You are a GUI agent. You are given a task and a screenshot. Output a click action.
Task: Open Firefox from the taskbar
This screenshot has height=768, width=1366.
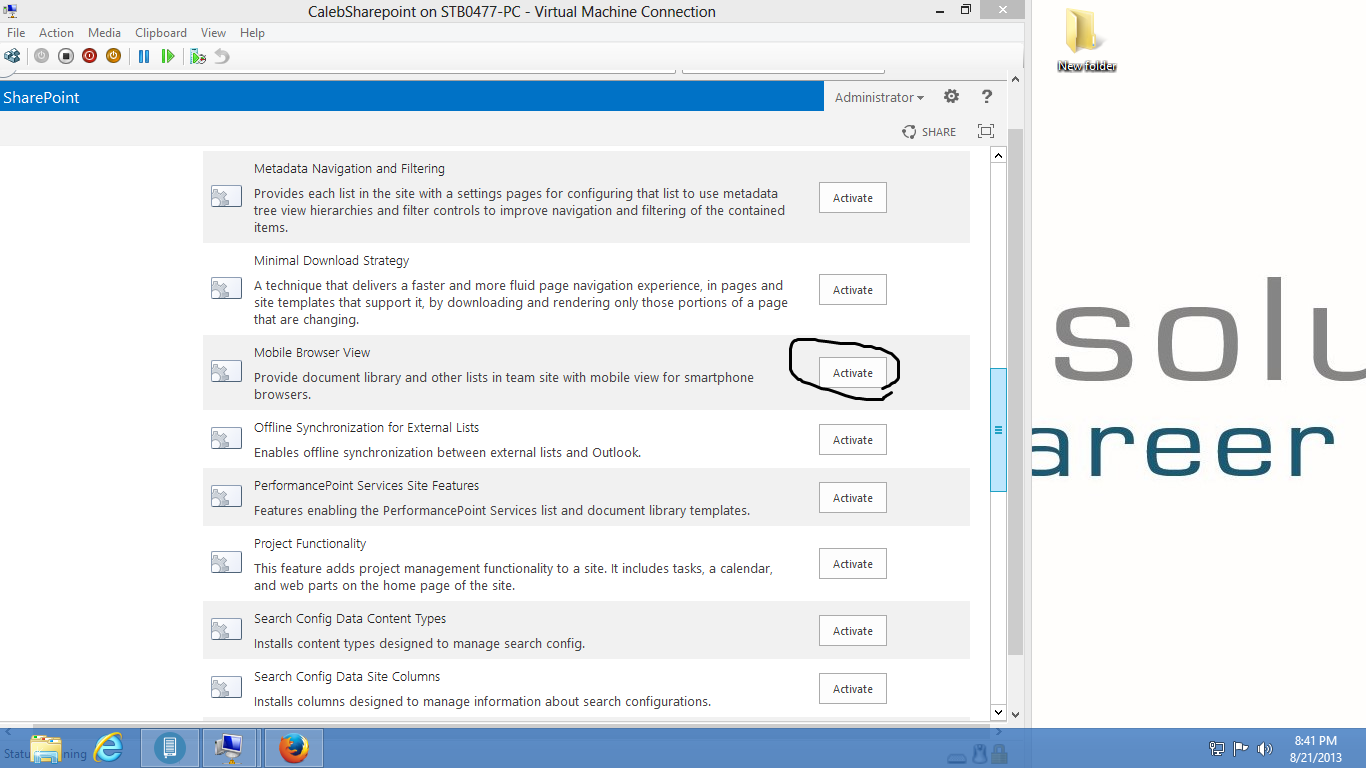(294, 748)
